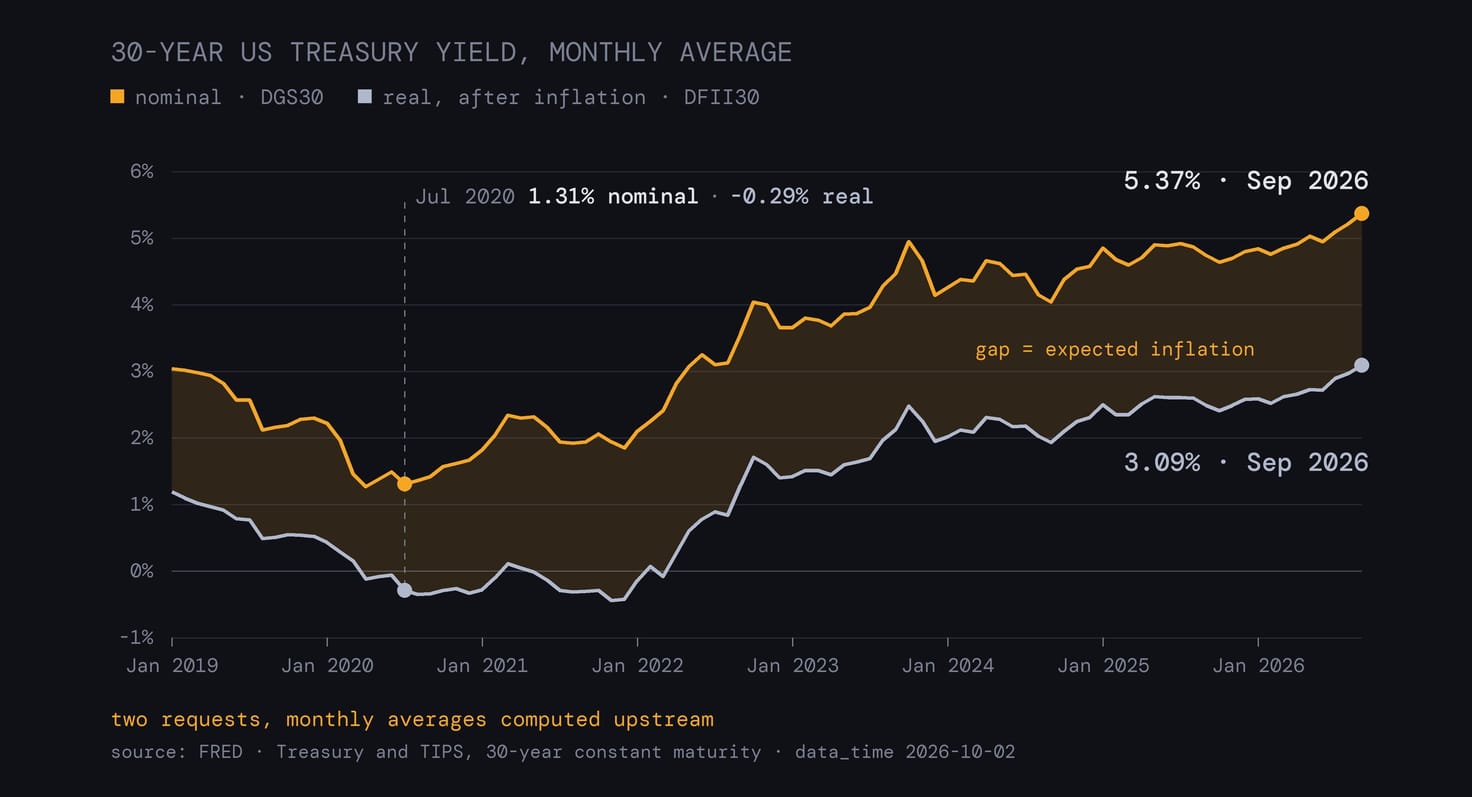This screenshot has height=797, width=1472.
Task: Select the gray Sep 2026 endpoint marker
Action: click(1362, 365)
